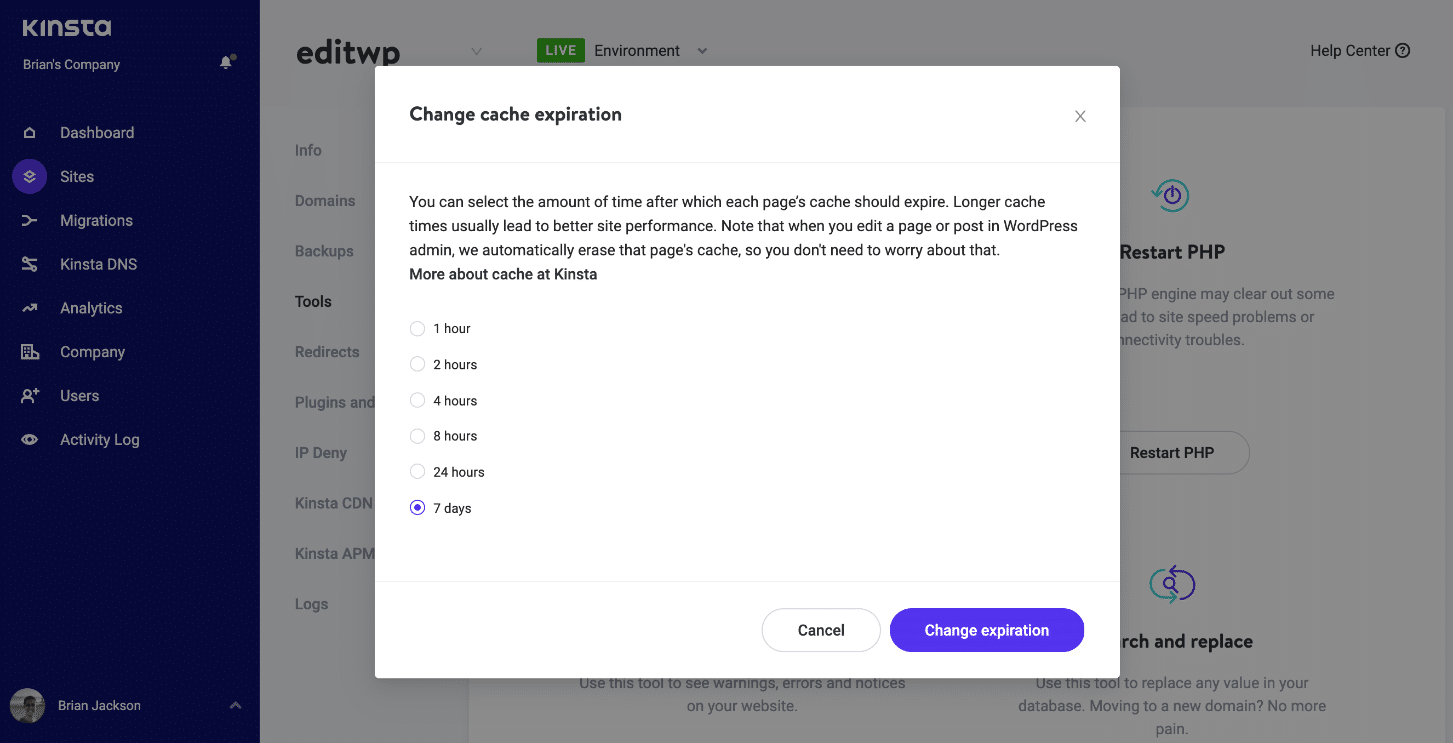Click the Migrations arrow icon
1453x743 pixels.
(x=30, y=221)
